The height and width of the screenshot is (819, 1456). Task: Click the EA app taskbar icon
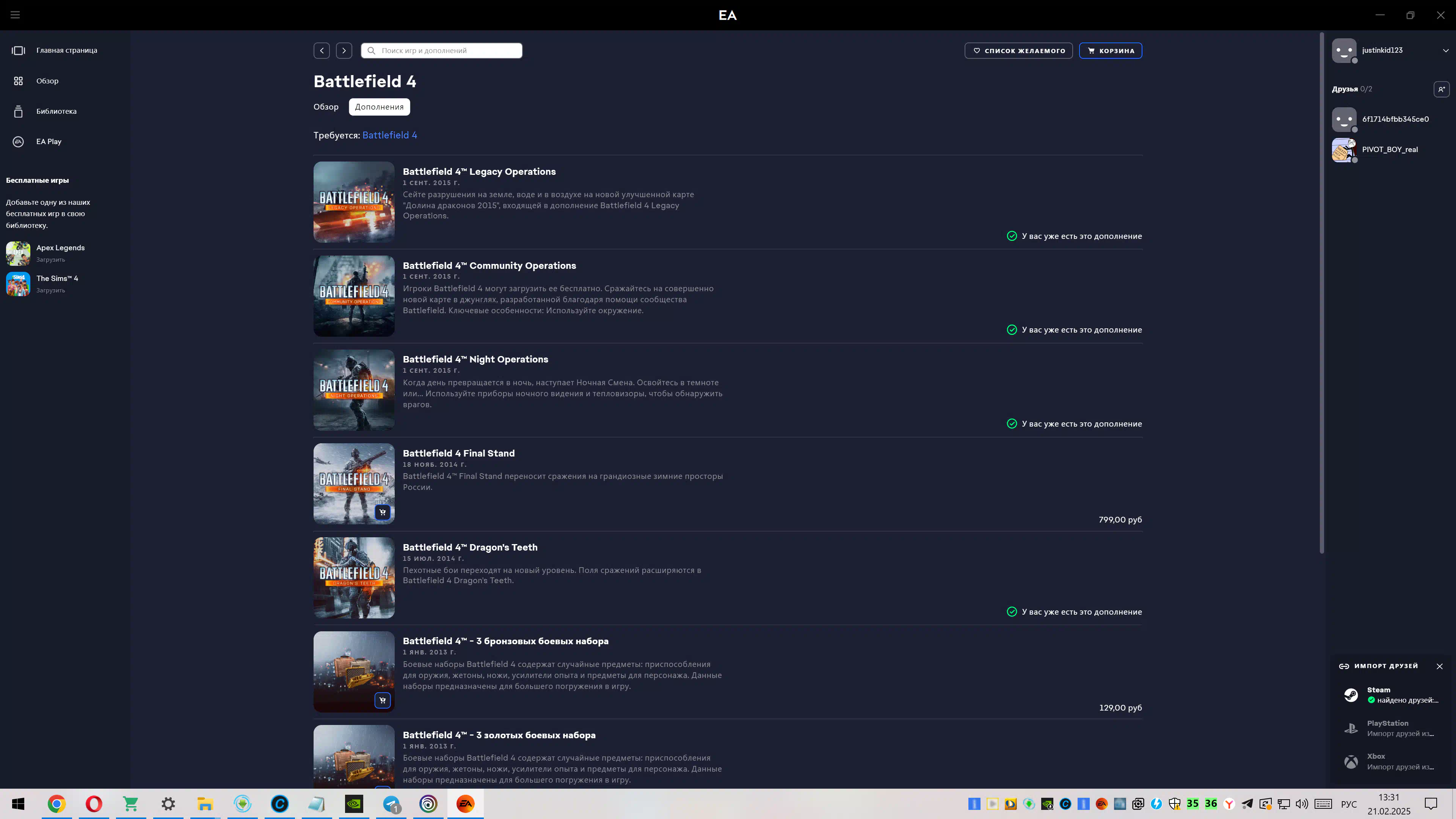(465, 804)
